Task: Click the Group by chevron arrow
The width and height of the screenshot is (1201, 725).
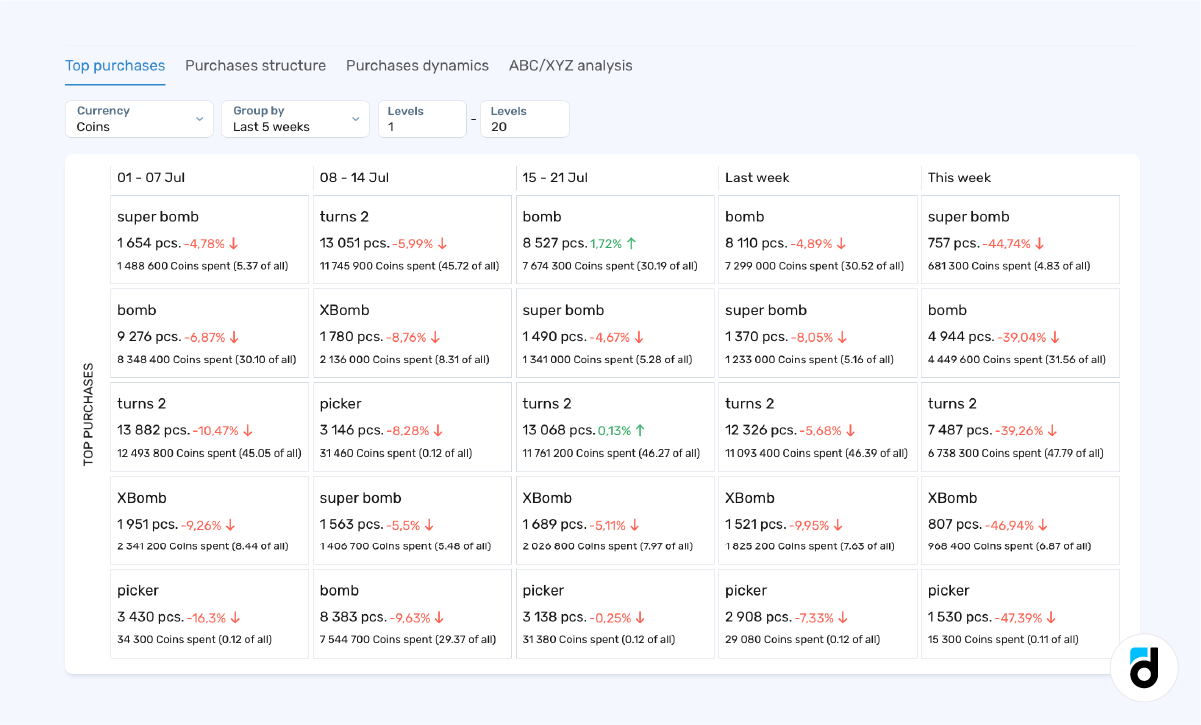Action: [355, 119]
